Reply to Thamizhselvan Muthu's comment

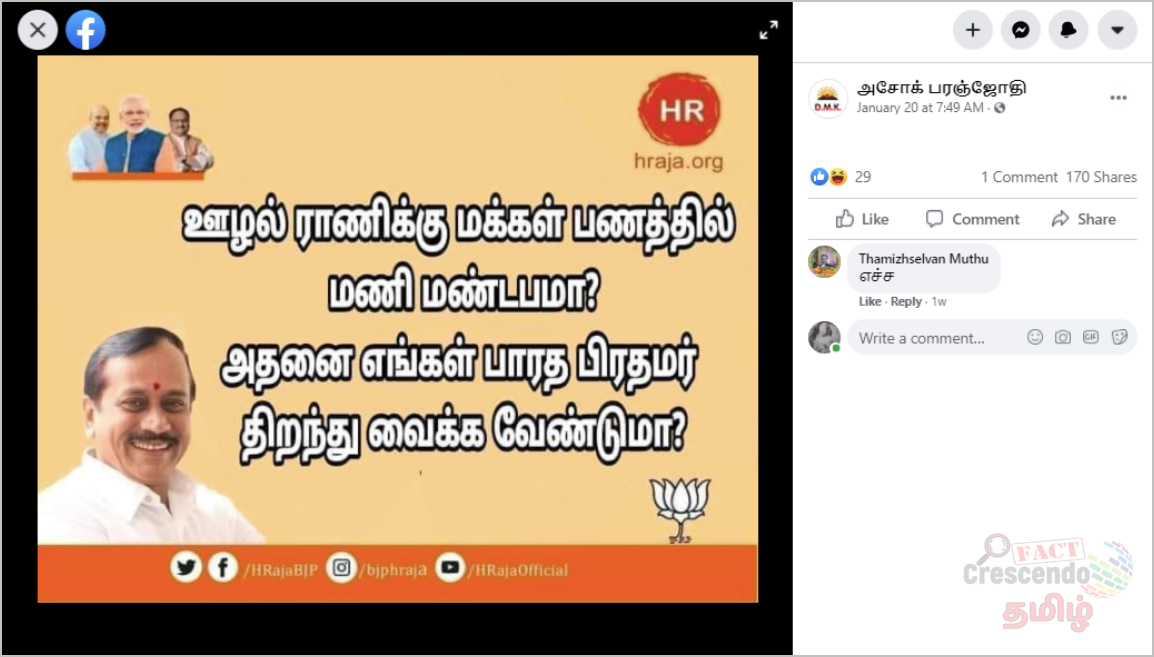905,302
